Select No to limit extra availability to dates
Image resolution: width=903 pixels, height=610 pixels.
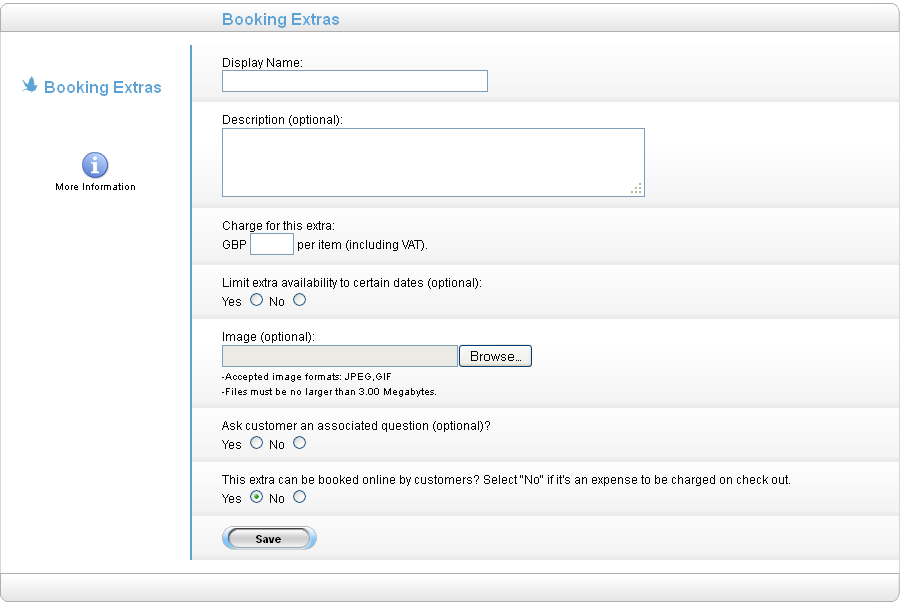tap(299, 299)
